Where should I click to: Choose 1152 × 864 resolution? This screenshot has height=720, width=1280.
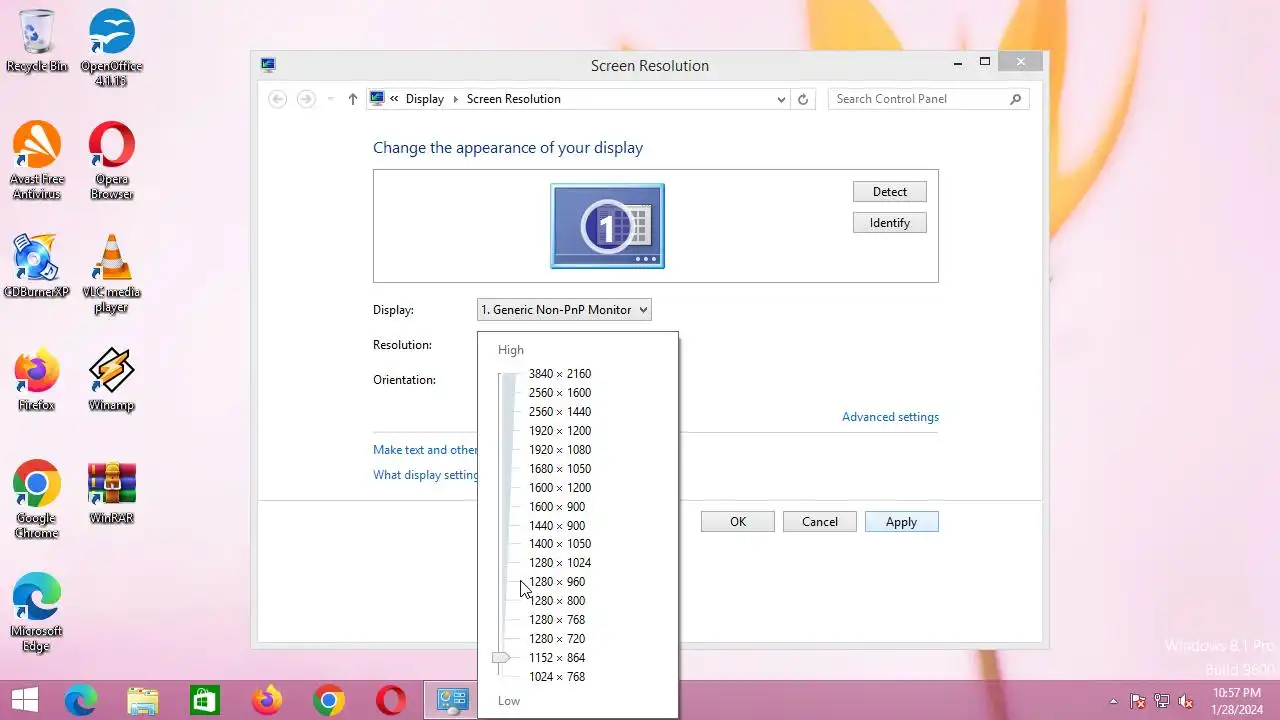coord(557,658)
